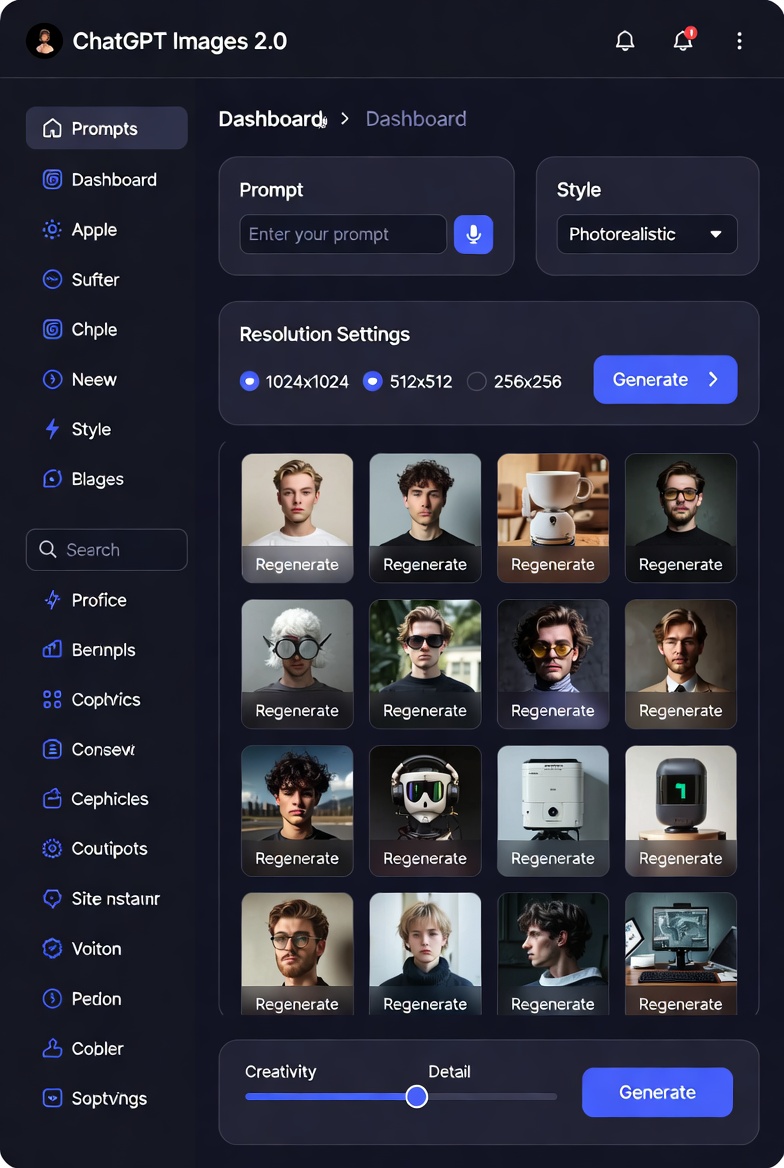Click the Detail label

click(x=449, y=1071)
